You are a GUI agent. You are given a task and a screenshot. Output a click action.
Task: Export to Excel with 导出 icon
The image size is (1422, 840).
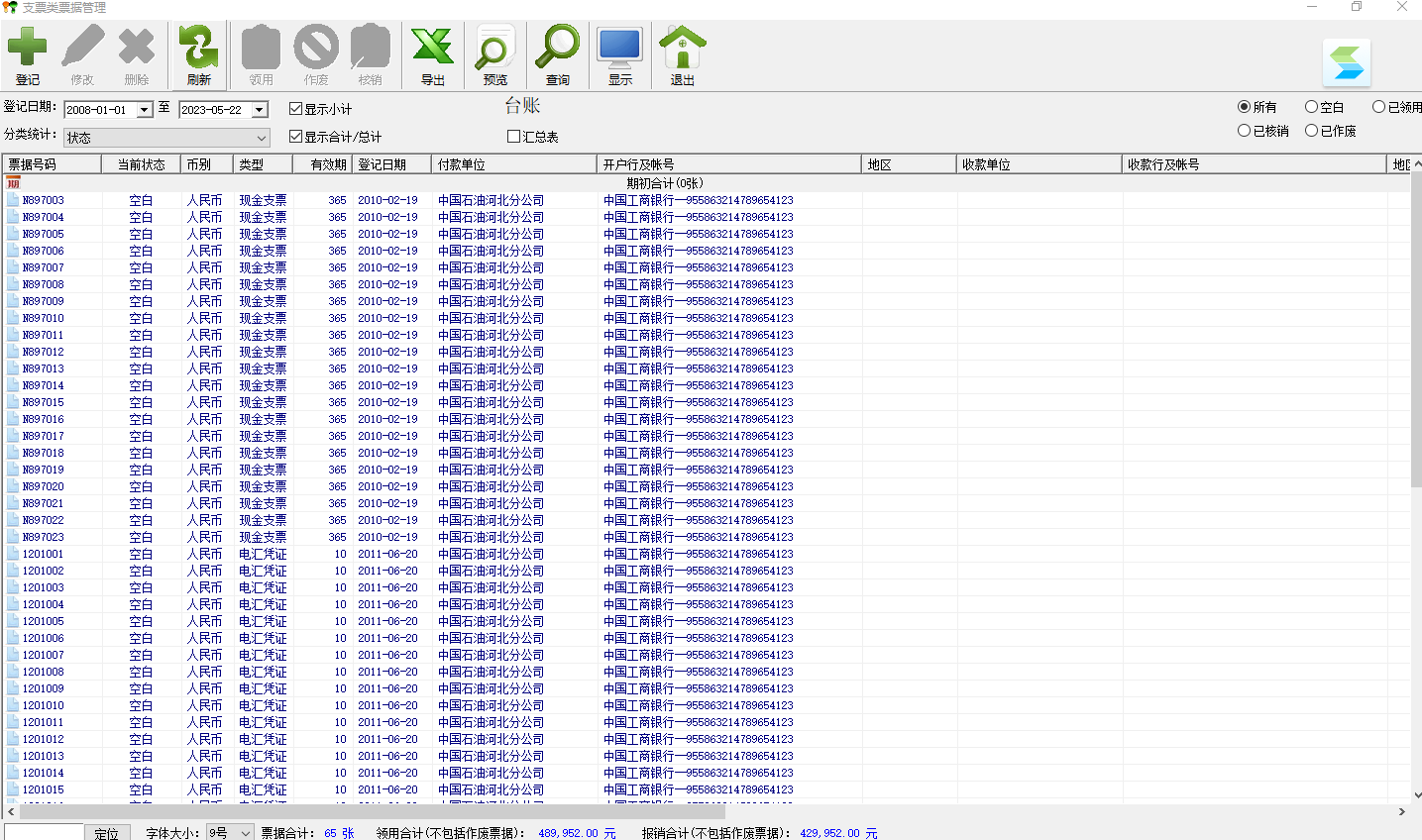click(433, 47)
